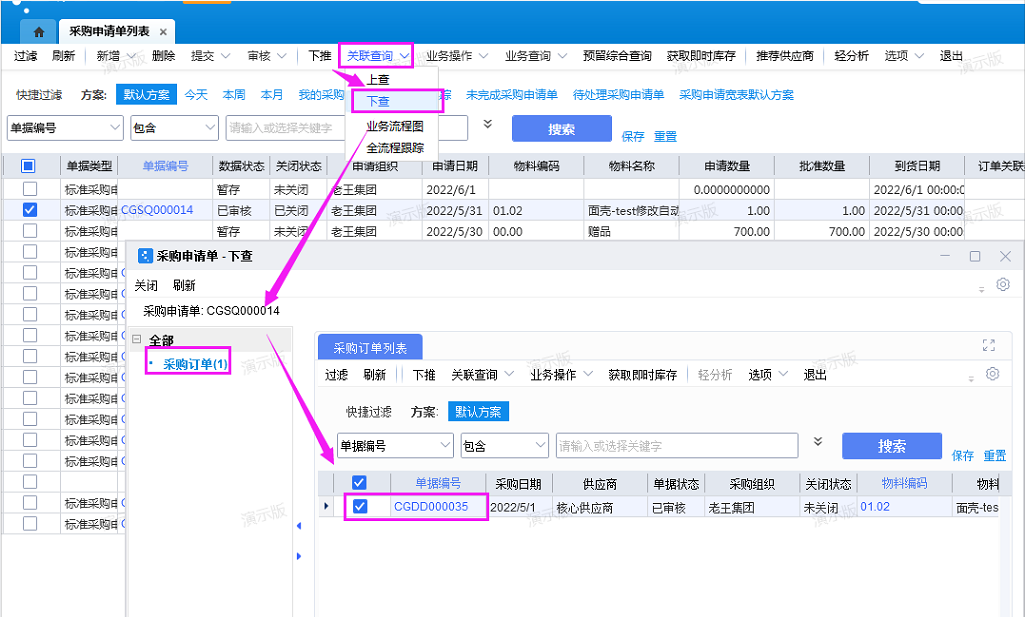The image size is (1025, 617).
Task: Click the 下查 window app icon
Action: [145, 256]
